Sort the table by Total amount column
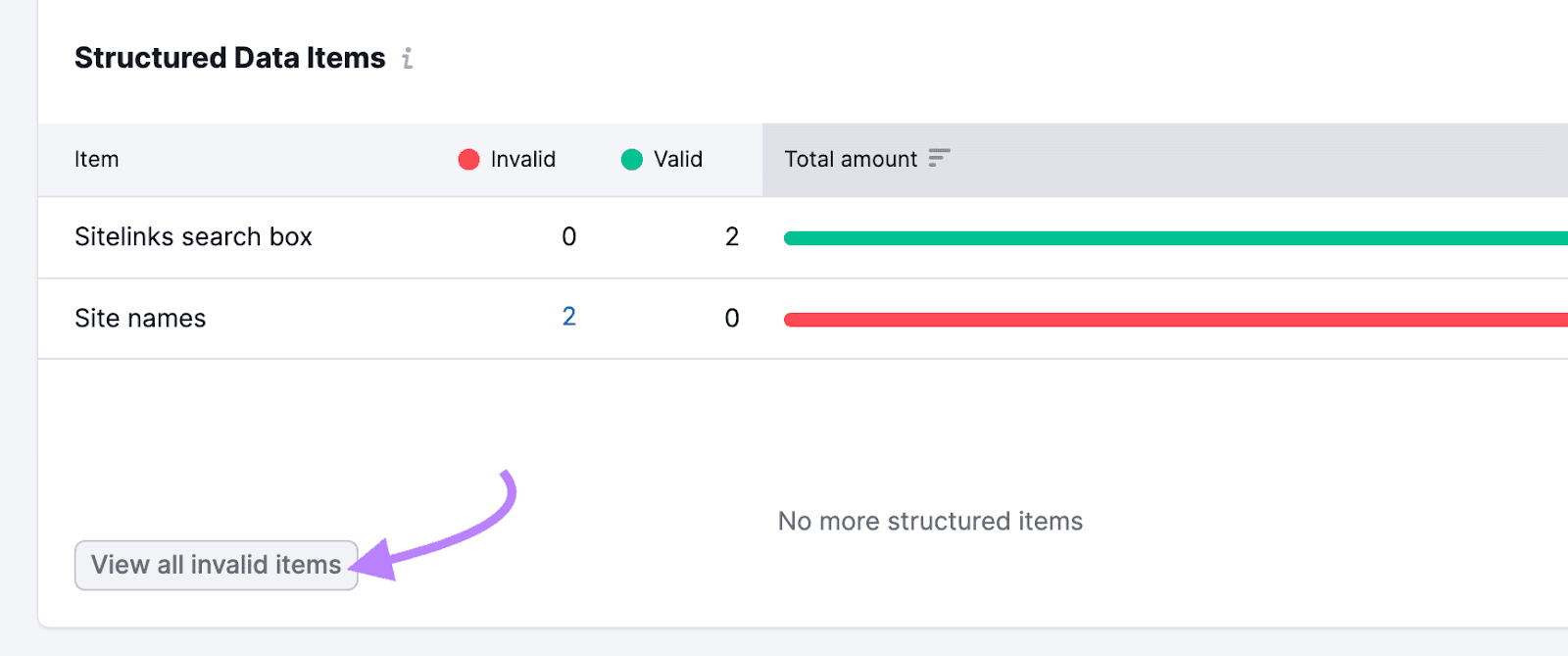 [851, 159]
